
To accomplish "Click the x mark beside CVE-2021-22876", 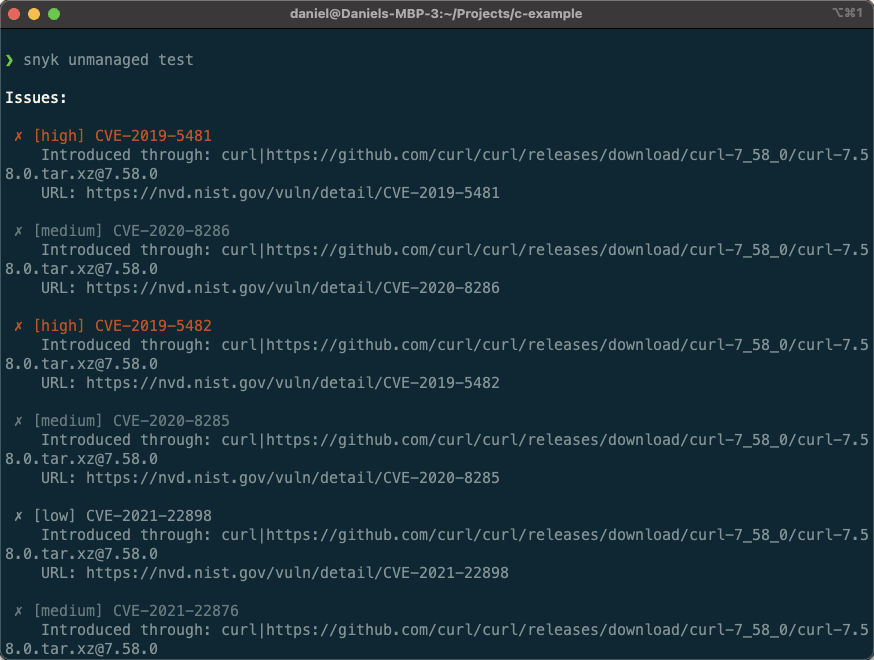I will tap(18, 612).
